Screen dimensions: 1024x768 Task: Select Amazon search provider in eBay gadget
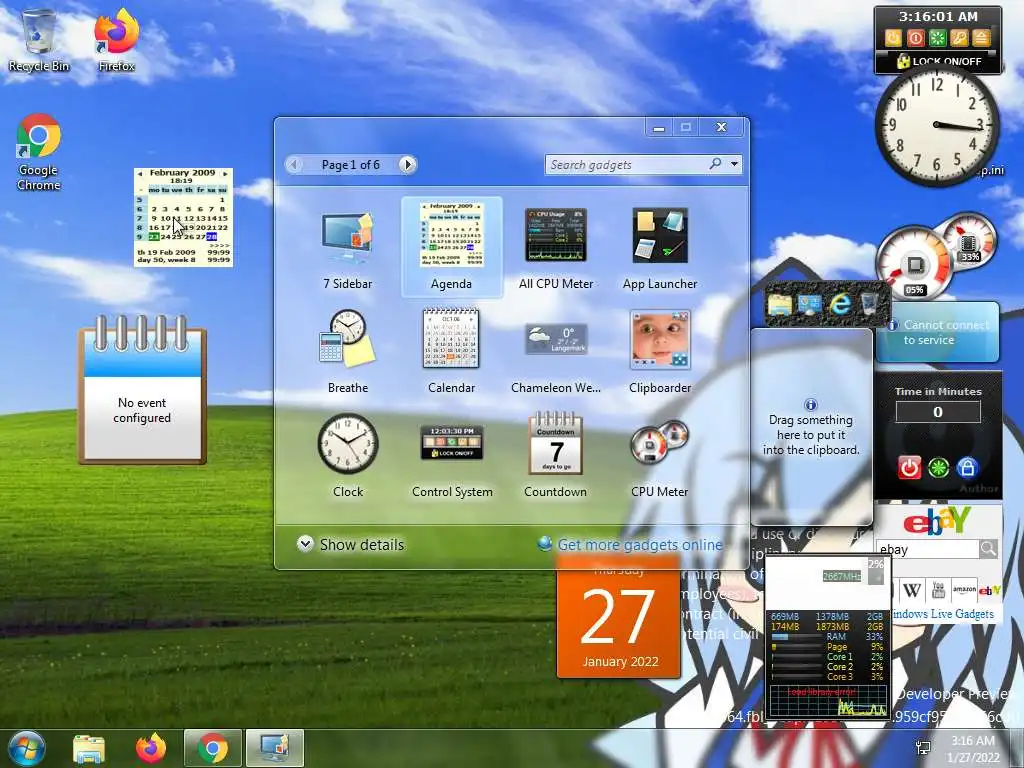click(x=964, y=591)
